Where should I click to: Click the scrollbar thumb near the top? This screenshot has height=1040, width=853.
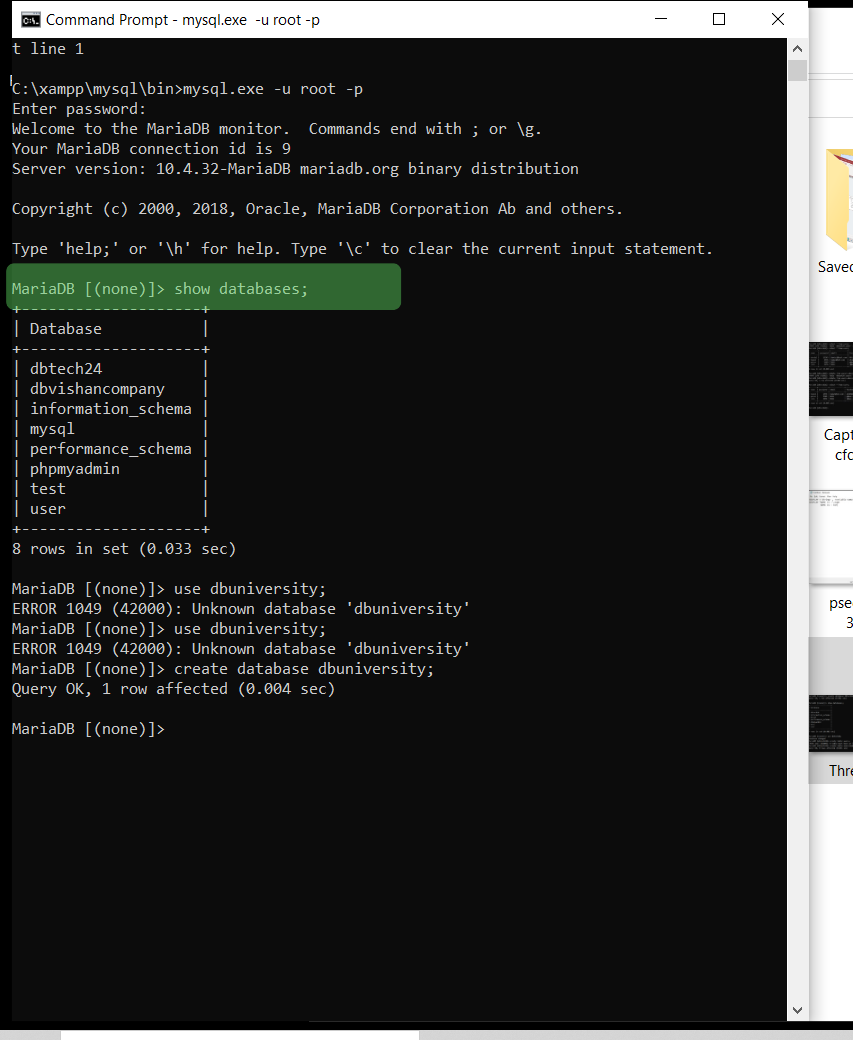(797, 70)
